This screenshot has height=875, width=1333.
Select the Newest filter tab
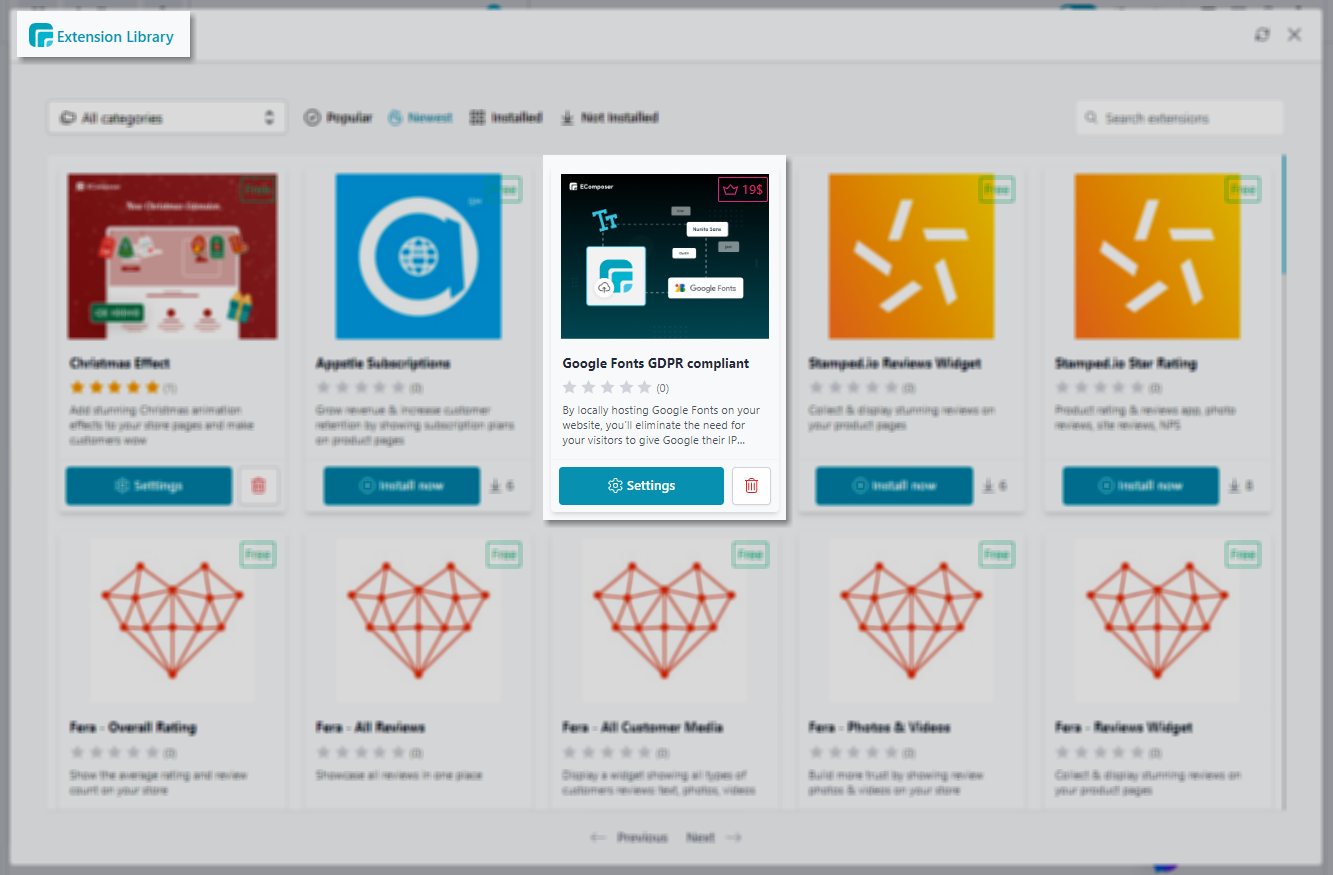coord(420,117)
